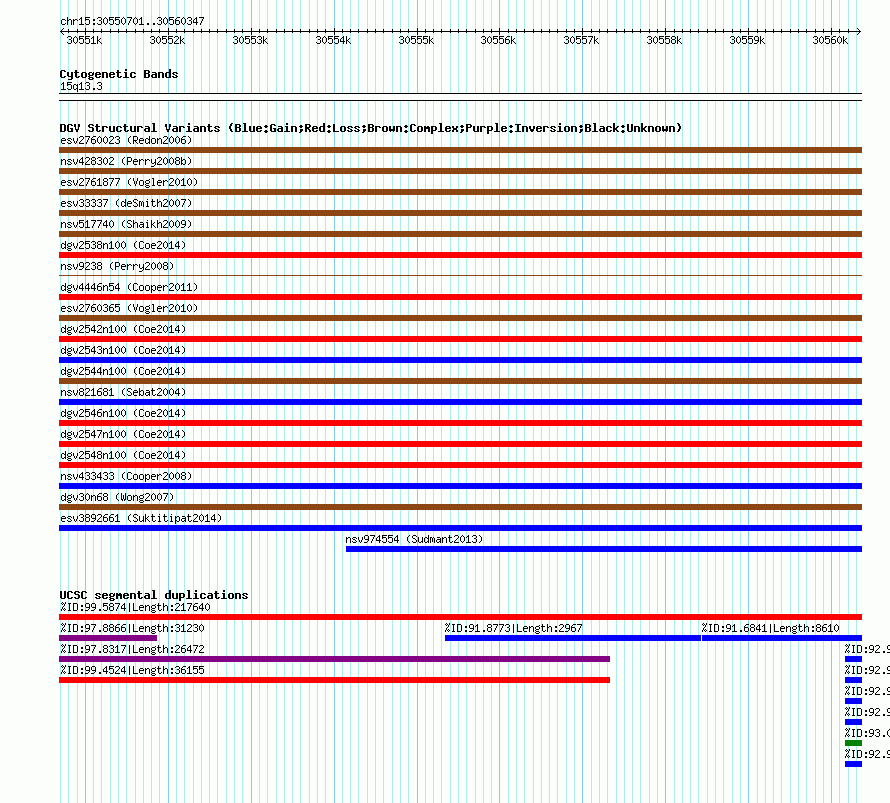The image size is (890, 803).
Task: Click the 30554k ruler tick label
Action: point(333,40)
